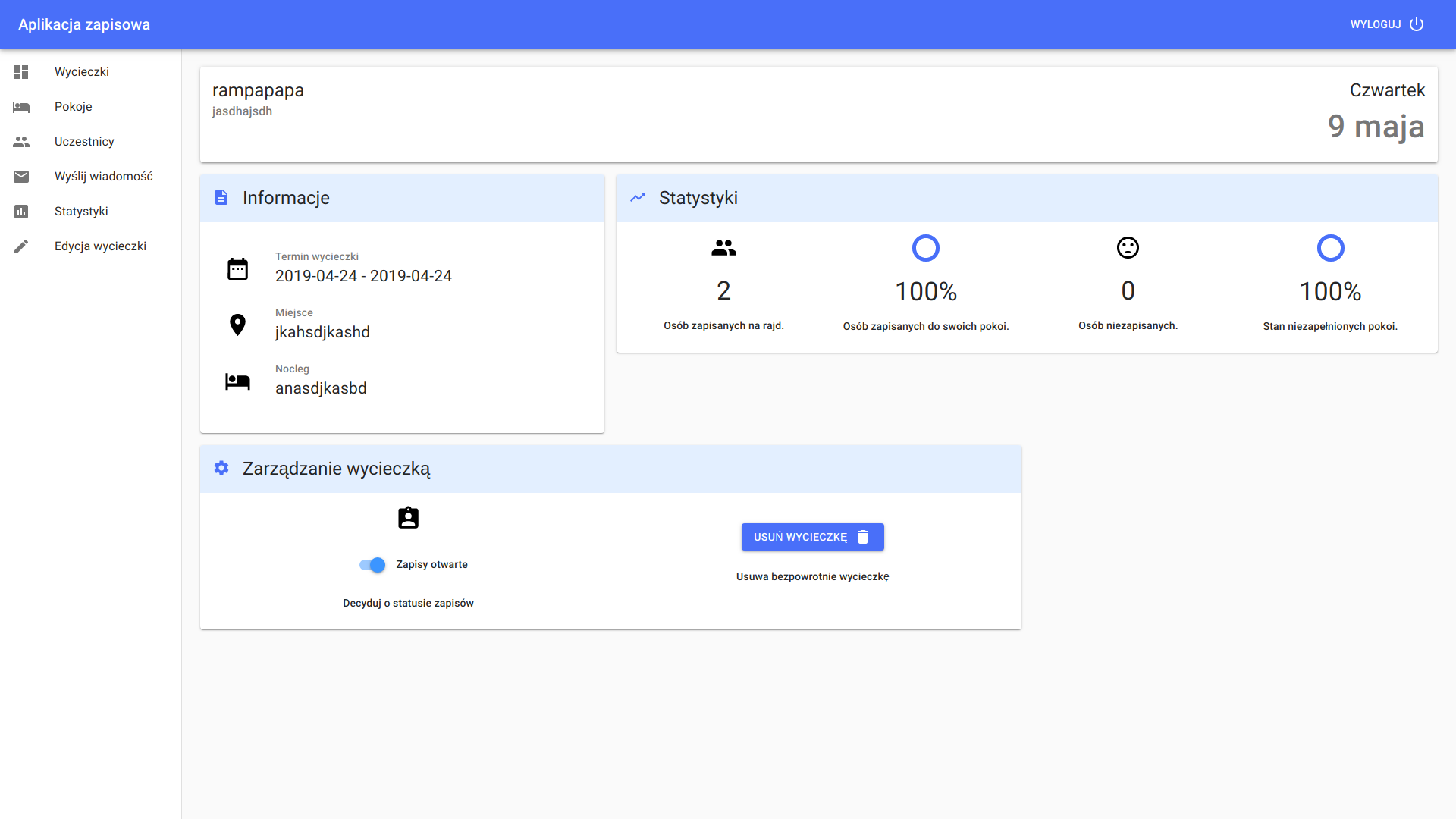This screenshot has height=819, width=1456.
Task: Click the power icon next to Wyloguj
Action: pyautogui.click(x=1417, y=24)
